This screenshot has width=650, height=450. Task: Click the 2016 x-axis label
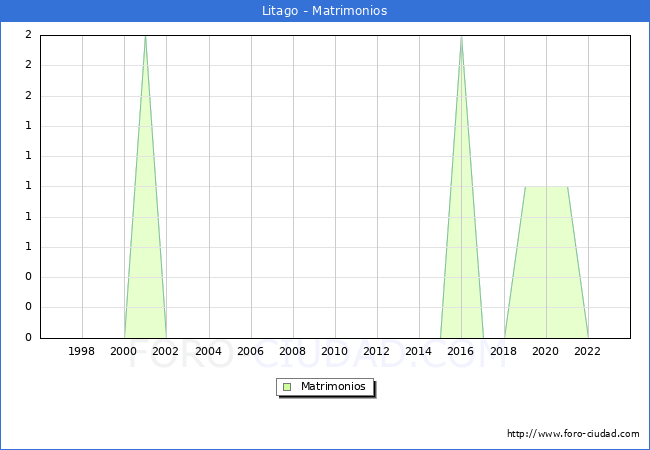click(x=461, y=351)
